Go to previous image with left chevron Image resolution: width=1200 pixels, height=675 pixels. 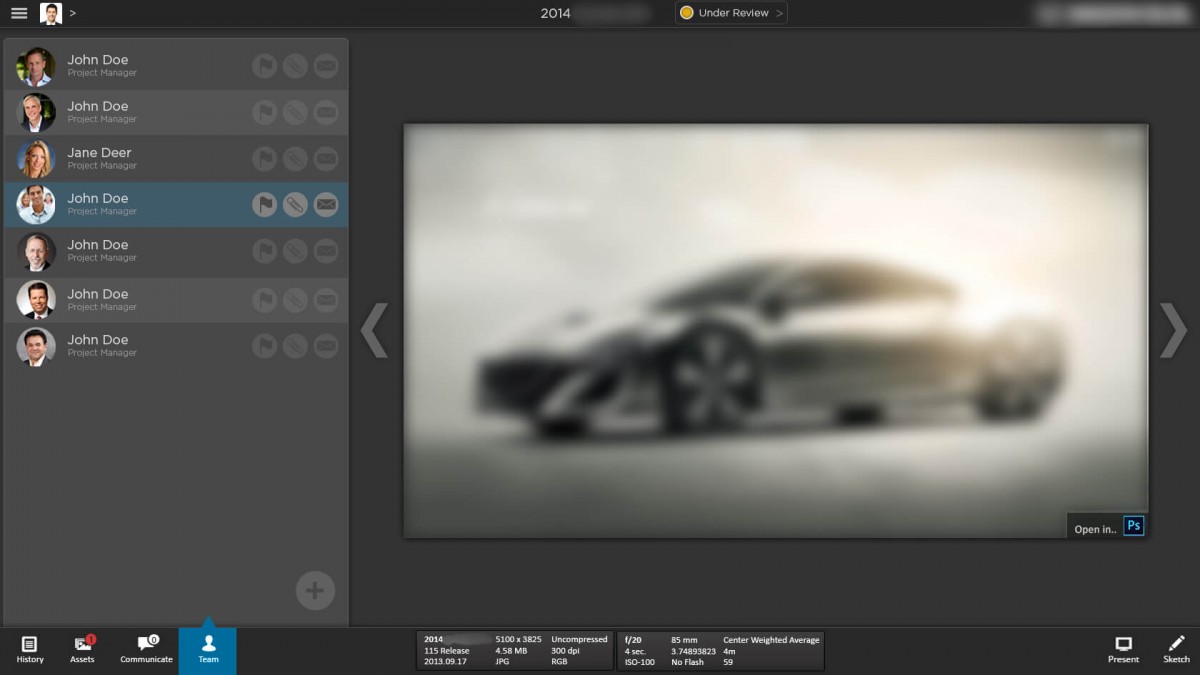[374, 330]
